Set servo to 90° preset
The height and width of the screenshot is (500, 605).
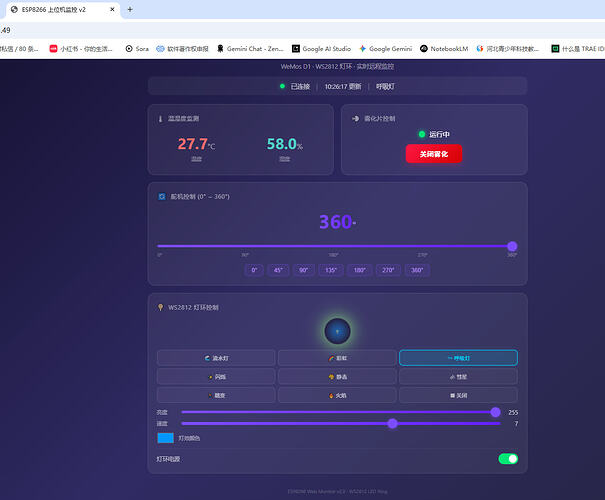(x=304, y=270)
